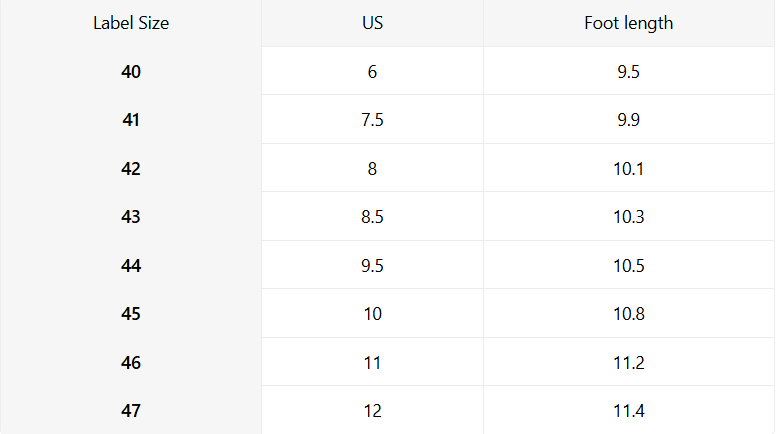Select label size 41 cell

pos(131,120)
